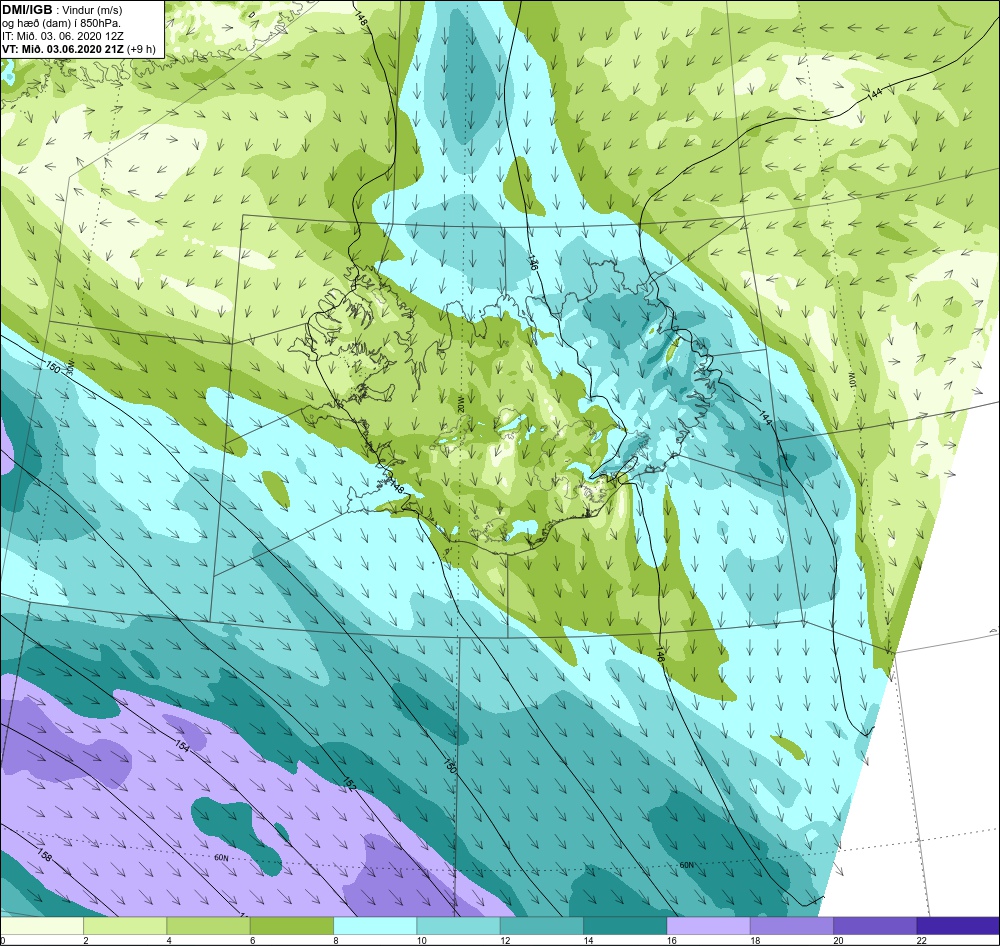Choose the dark green 6–8 m/s legend swatch
The image size is (1000, 946).
(x=291, y=925)
